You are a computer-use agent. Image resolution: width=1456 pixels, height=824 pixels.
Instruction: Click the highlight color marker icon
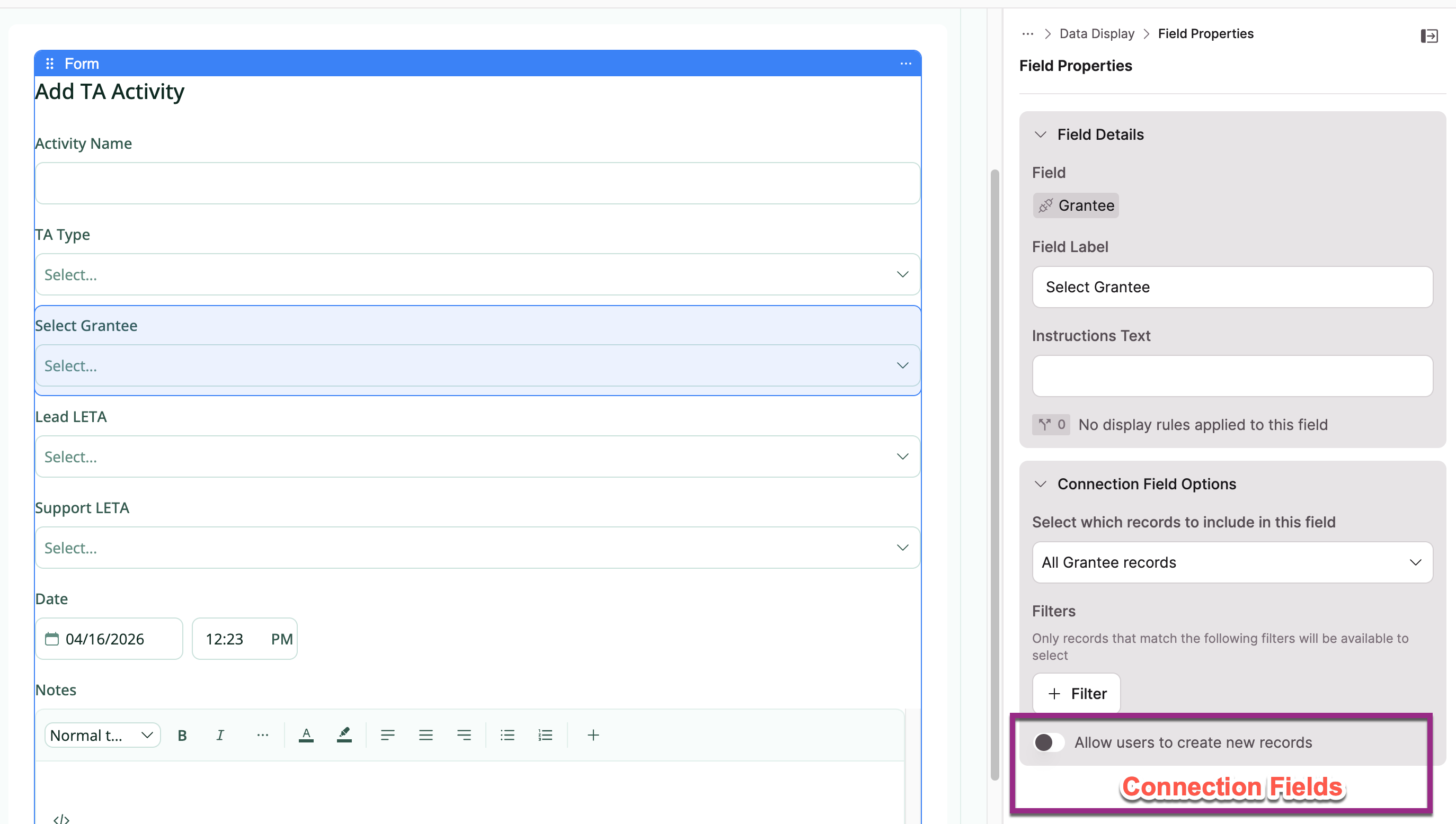pyautogui.click(x=344, y=735)
